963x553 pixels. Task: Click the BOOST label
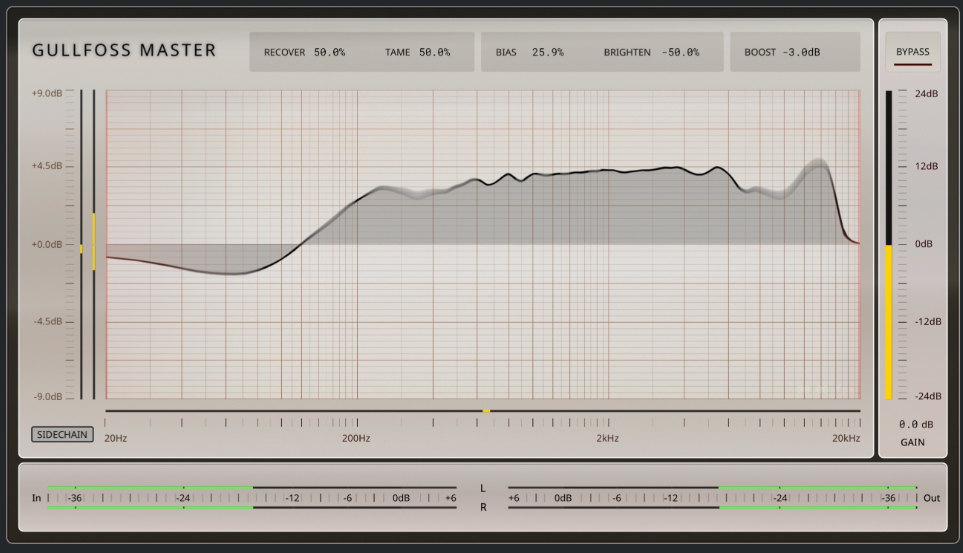(760, 52)
